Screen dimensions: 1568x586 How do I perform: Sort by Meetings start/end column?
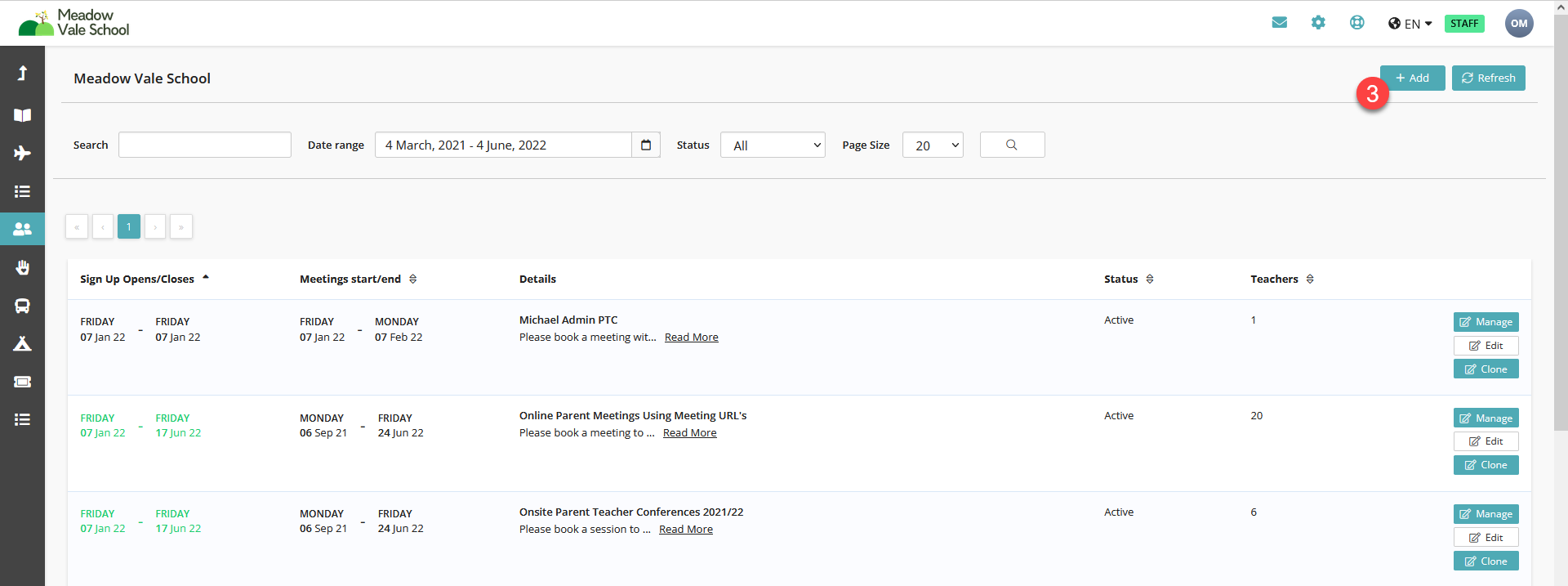click(412, 280)
